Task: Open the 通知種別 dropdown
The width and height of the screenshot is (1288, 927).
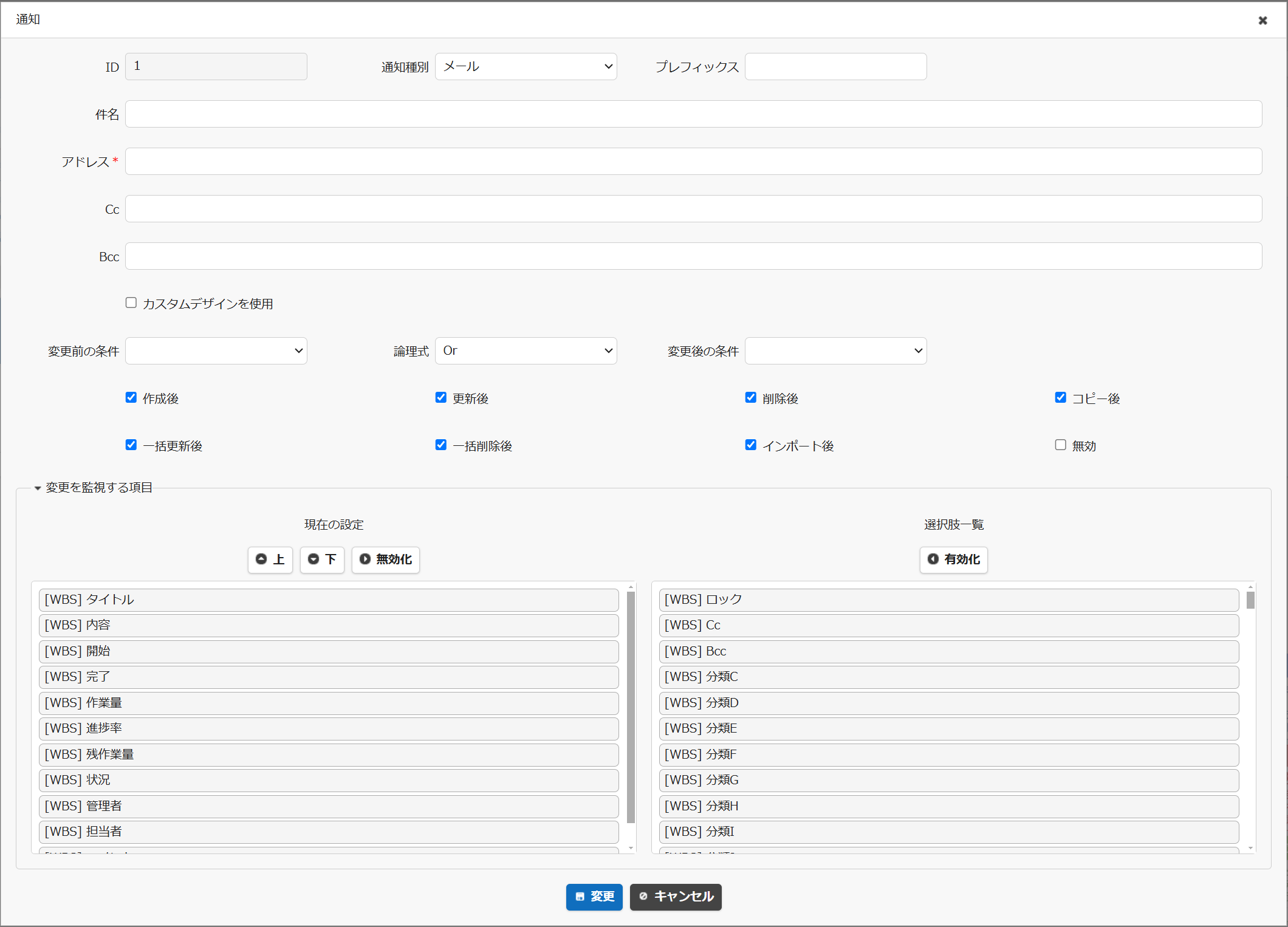Action: tap(526, 66)
